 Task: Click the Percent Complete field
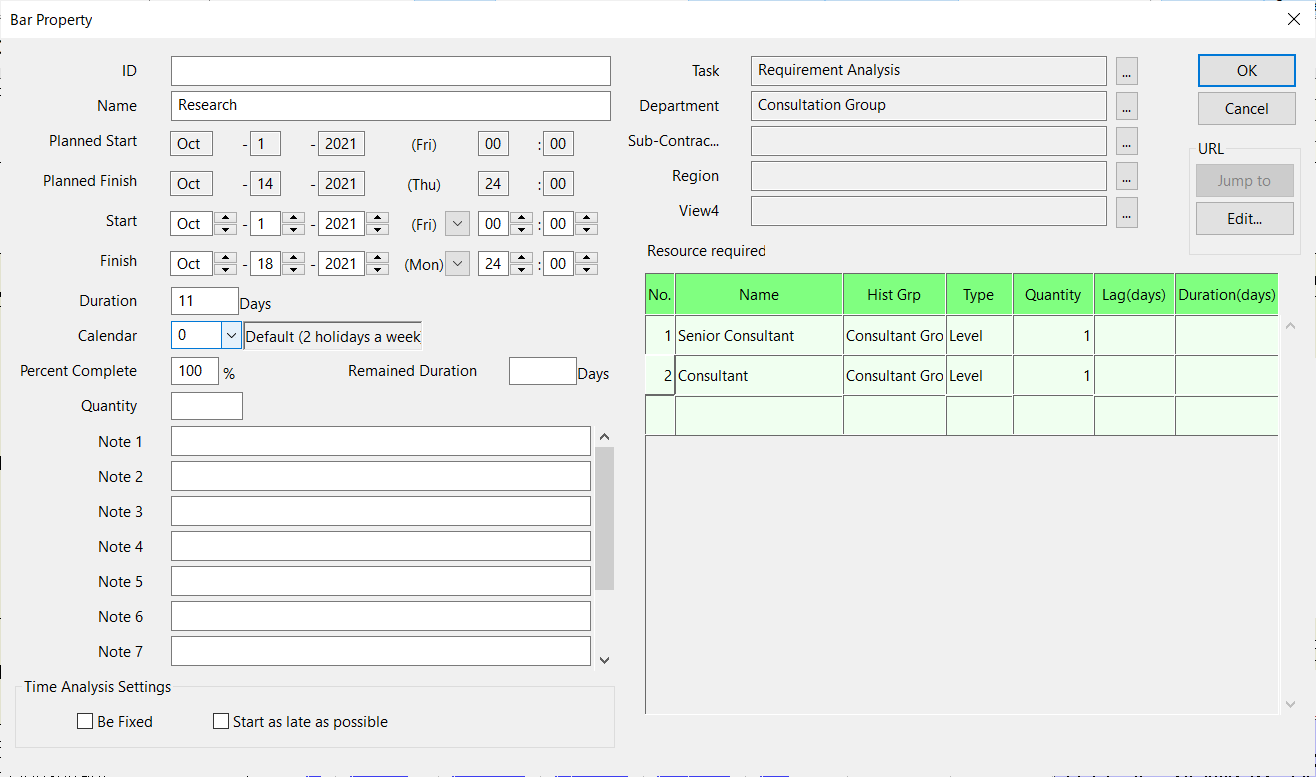point(194,371)
